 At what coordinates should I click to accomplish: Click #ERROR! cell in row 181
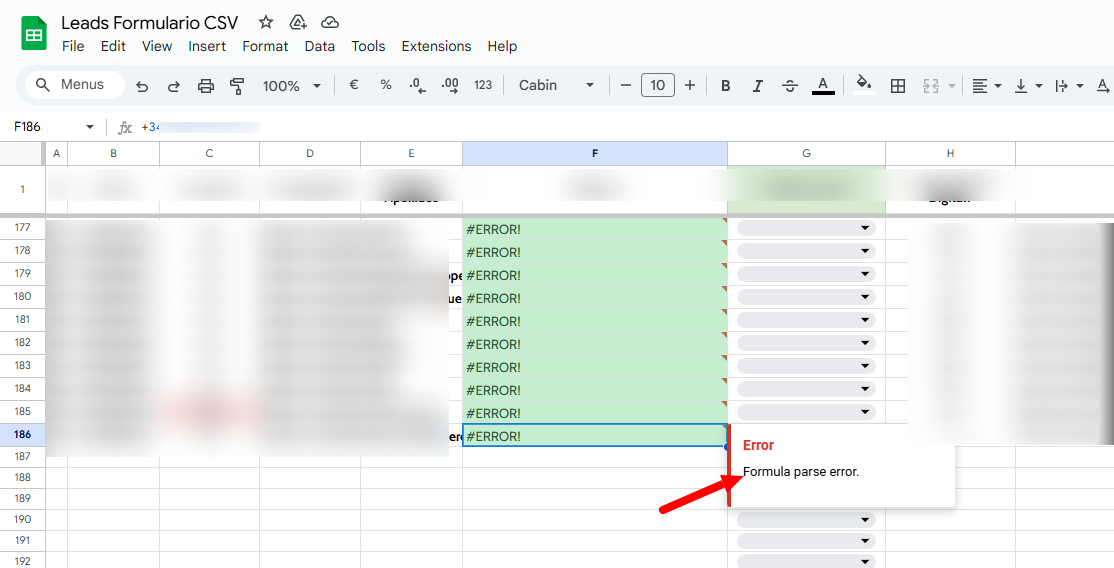595,321
